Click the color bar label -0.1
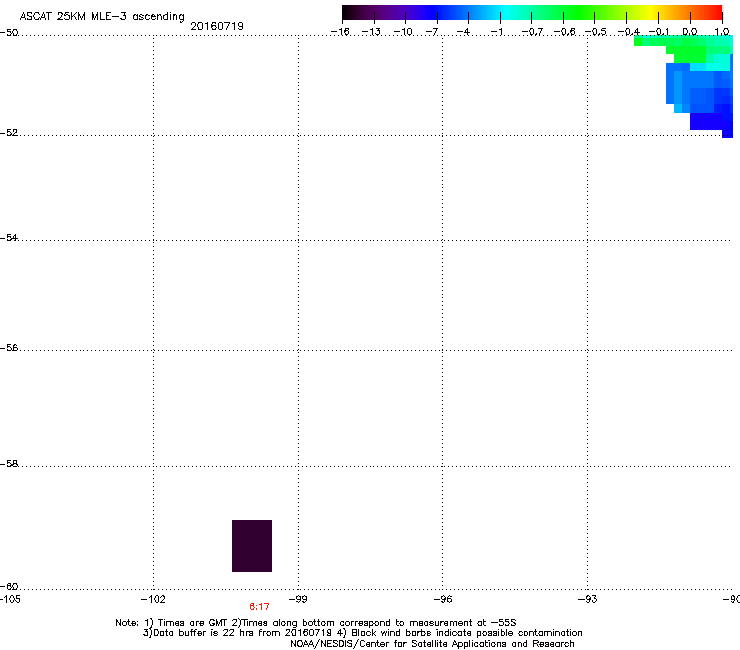 (659, 32)
